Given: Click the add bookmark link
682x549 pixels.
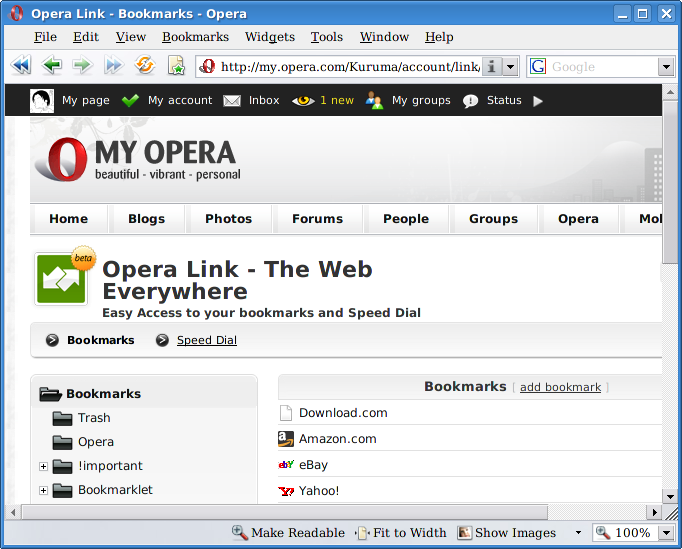Looking at the screenshot, I should pyautogui.click(x=560, y=387).
